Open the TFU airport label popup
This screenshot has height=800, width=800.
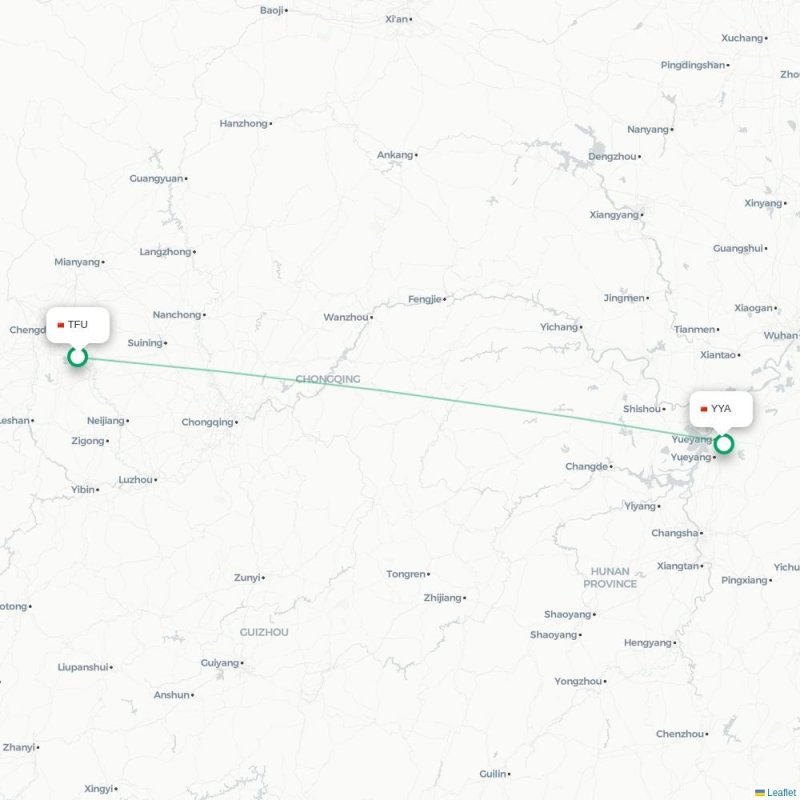point(78,325)
